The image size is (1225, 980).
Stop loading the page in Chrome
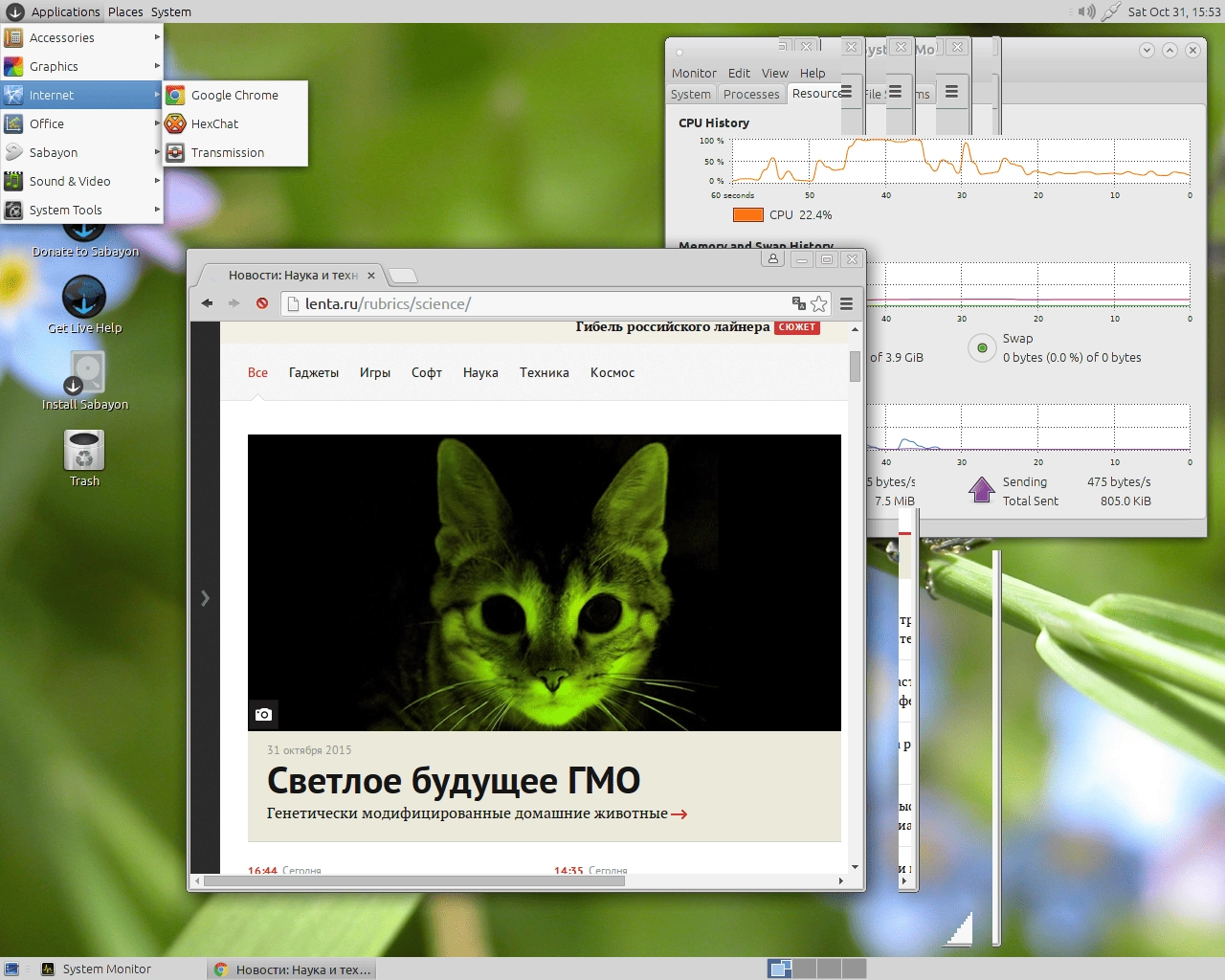coord(261,303)
